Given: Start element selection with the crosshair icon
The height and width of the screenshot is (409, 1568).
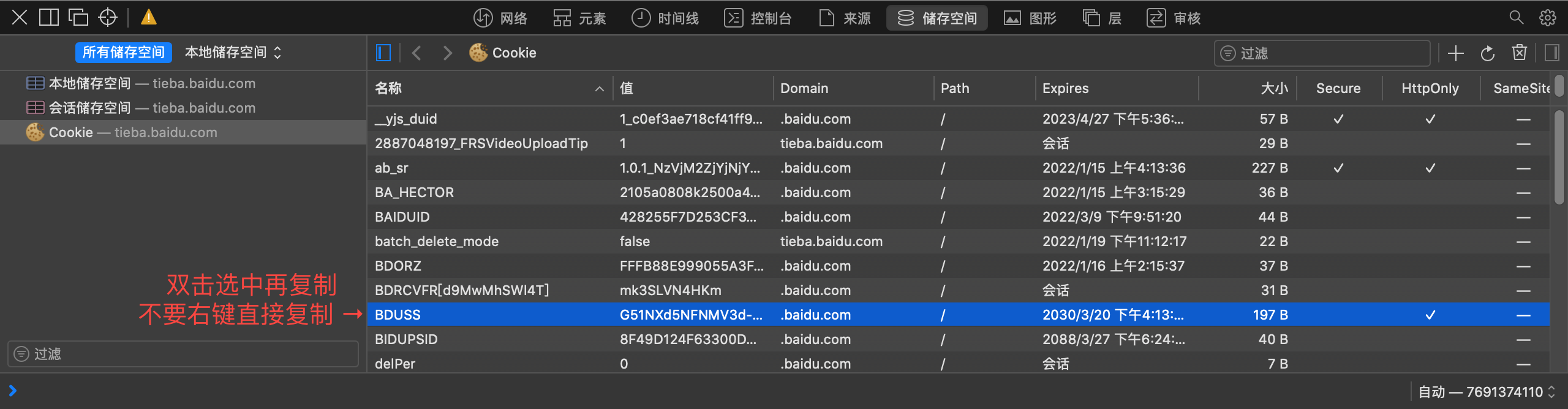Looking at the screenshot, I should pyautogui.click(x=108, y=17).
